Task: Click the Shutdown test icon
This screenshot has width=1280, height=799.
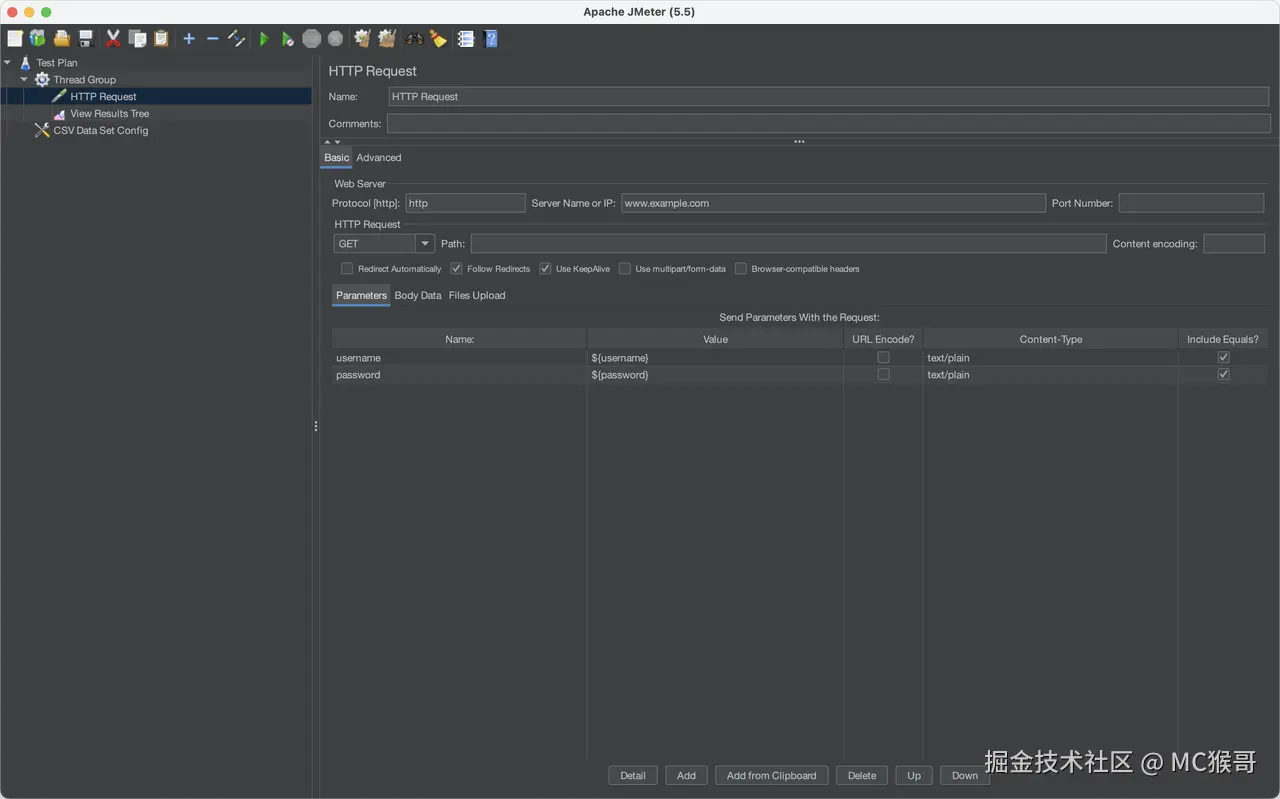Action: (x=336, y=39)
